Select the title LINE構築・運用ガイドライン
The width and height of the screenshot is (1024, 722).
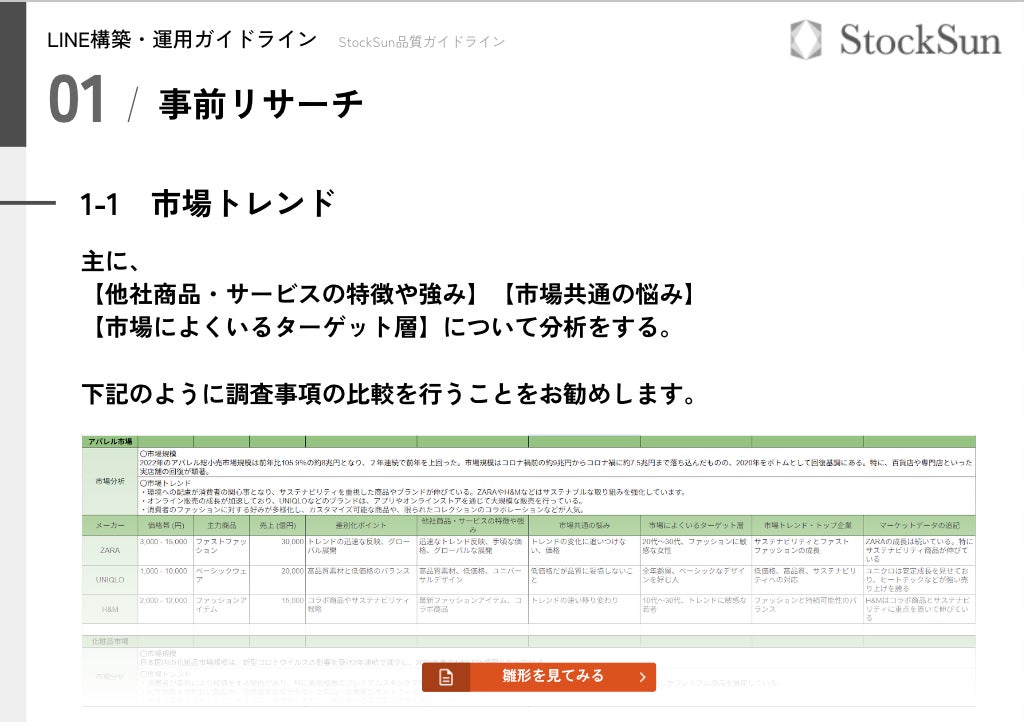point(182,40)
